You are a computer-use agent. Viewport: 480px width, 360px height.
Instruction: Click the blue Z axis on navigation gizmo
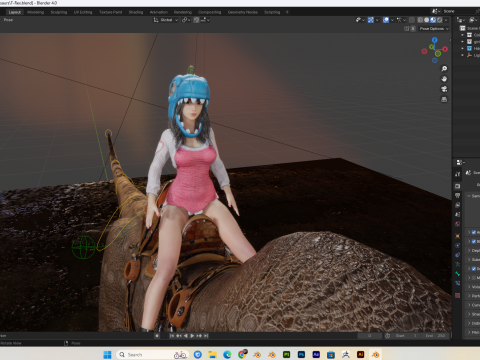tap(434, 40)
